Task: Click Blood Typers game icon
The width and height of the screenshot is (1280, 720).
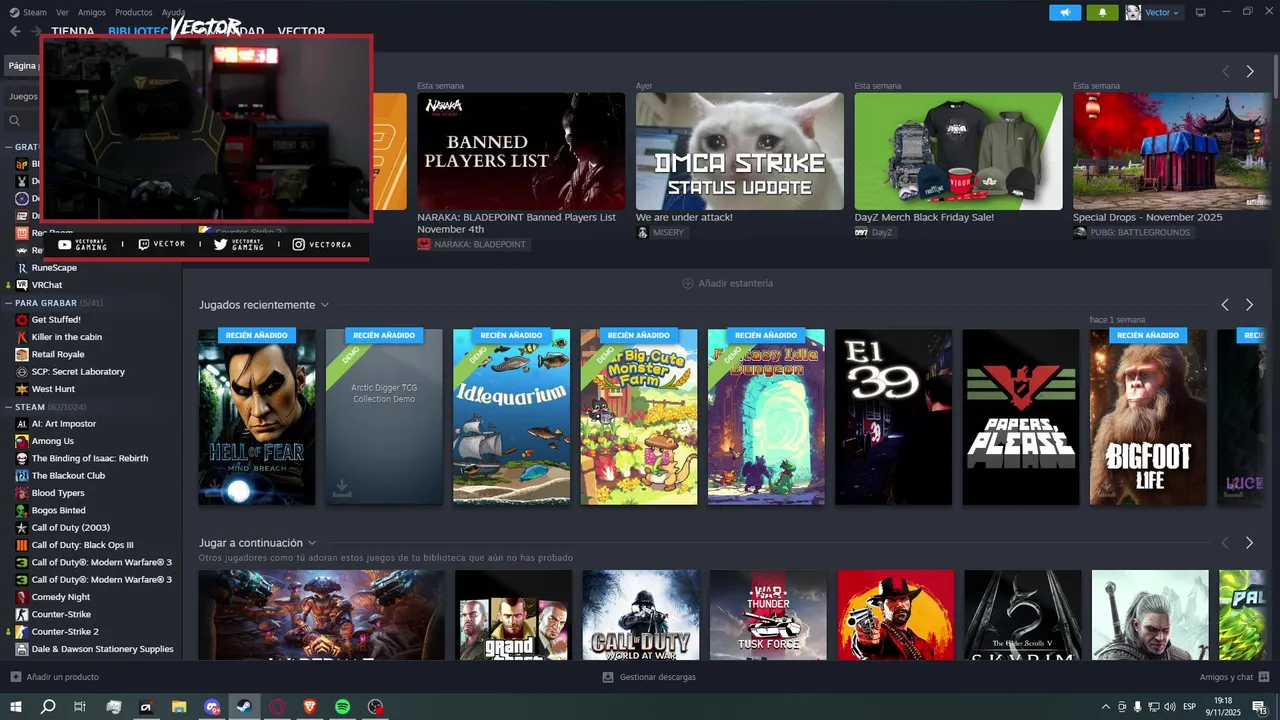Action: coord(22,492)
